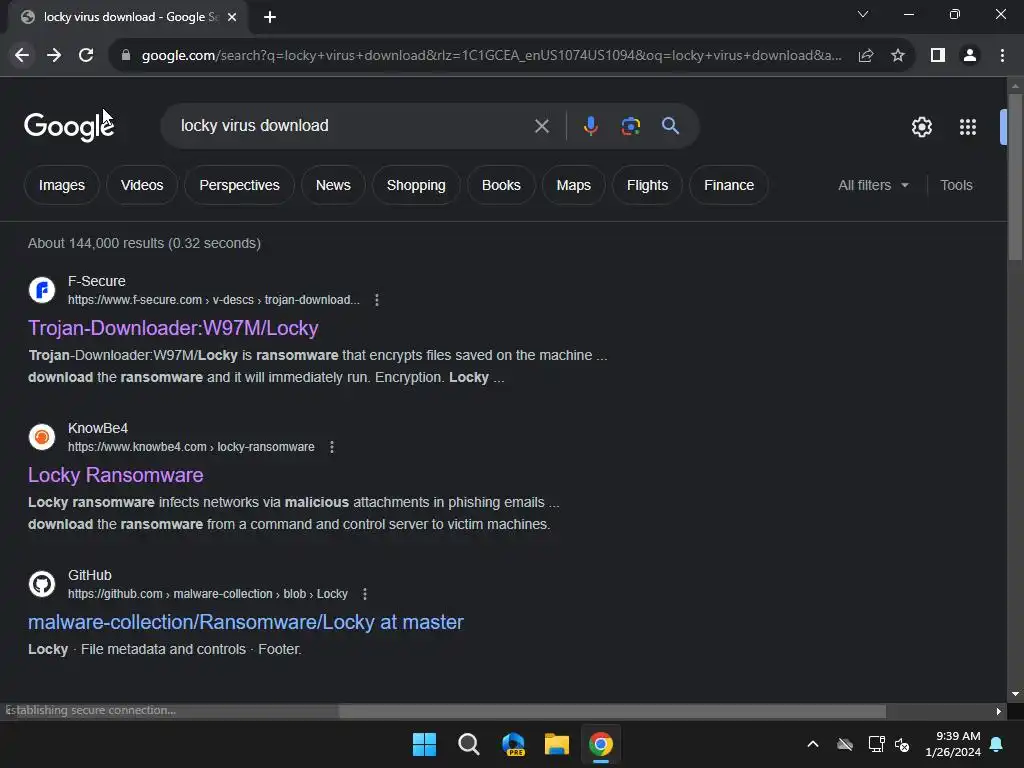Open Chrome three-dot menu

tap(1002, 56)
